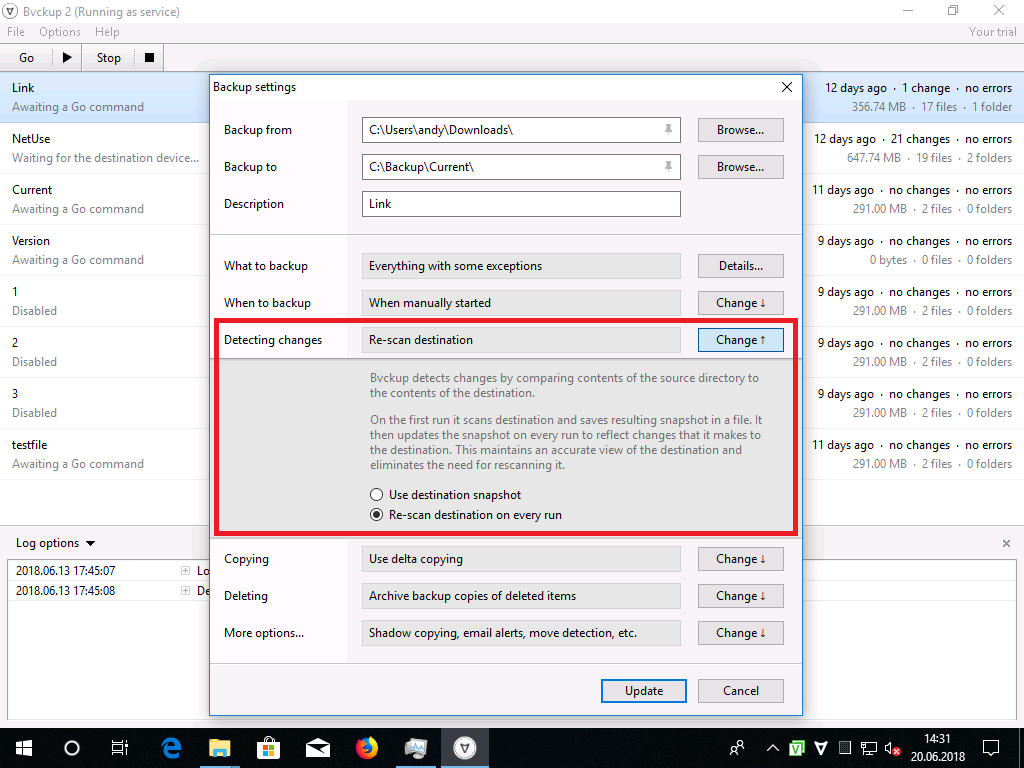Open the Help menu
Image resolution: width=1024 pixels, height=768 pixels.
(x=107, y=32)
